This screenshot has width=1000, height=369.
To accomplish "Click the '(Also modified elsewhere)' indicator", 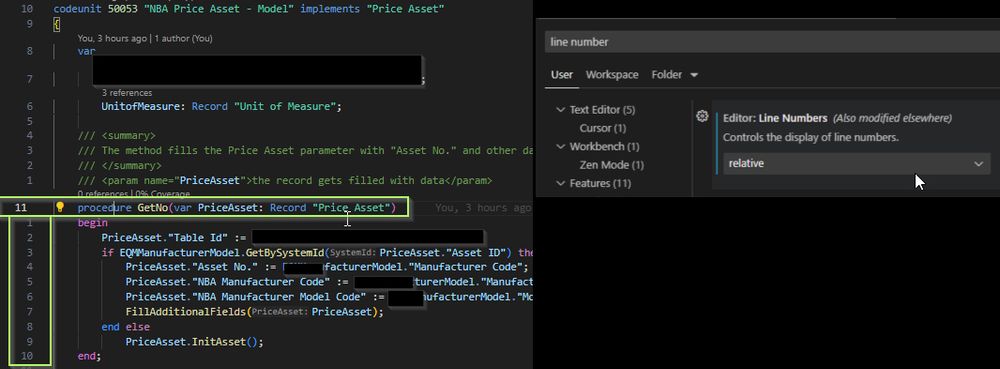I will (x=892, y=119).
